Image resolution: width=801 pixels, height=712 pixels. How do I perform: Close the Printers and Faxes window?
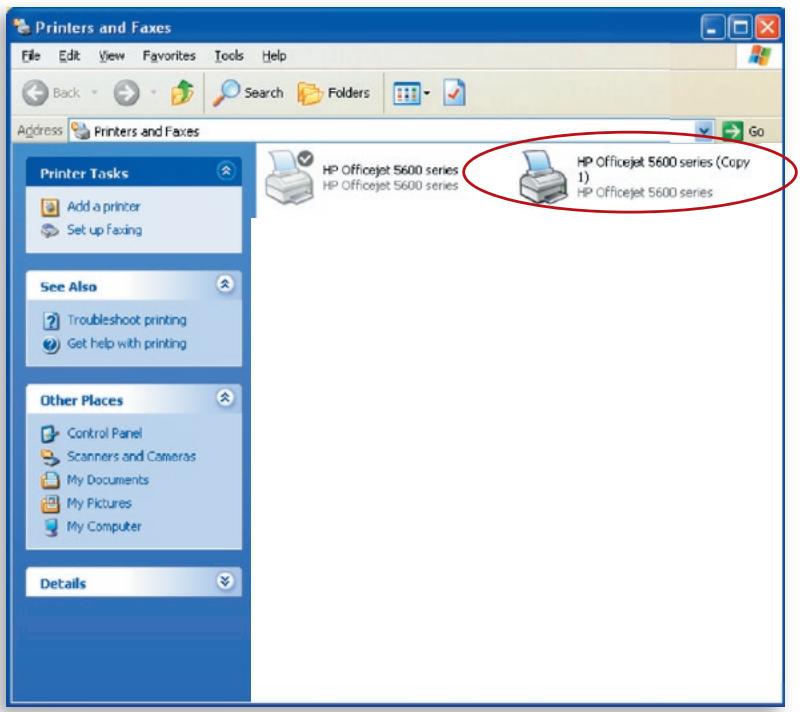coord(767,27)
